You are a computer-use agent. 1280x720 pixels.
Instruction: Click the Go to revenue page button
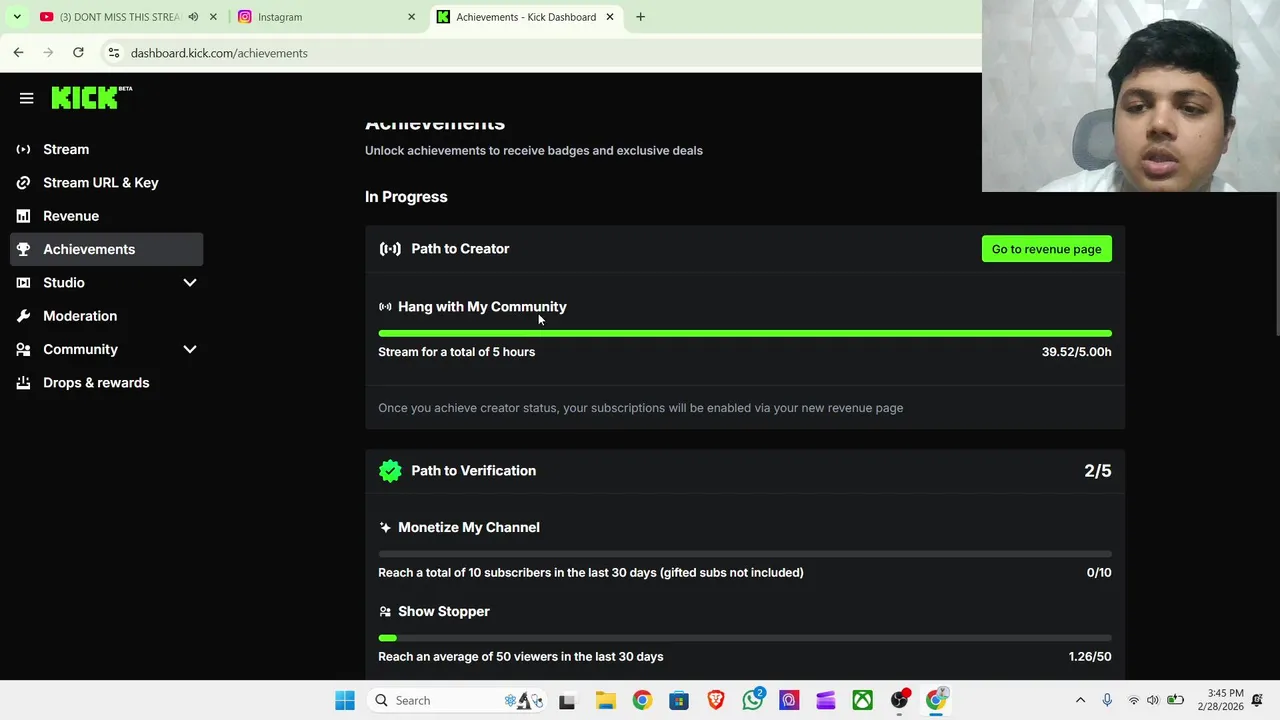pyautogui.click(x=1046, y=249)
